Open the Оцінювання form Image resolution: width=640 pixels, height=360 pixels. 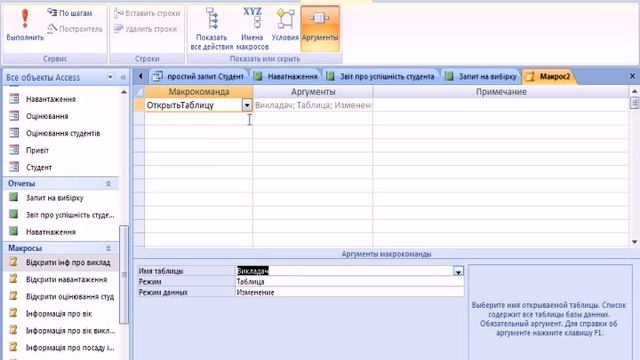pyautogui.click(x=47, y=116)
